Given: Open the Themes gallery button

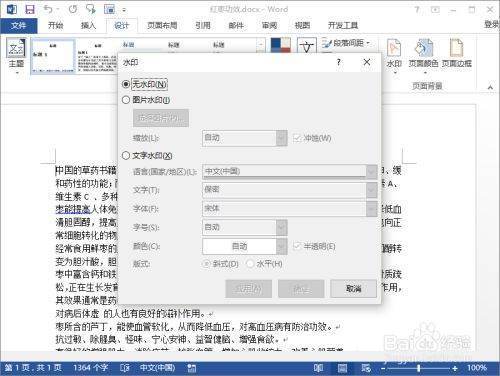Looking at the screenshot, I should click(x=16, y=56).
